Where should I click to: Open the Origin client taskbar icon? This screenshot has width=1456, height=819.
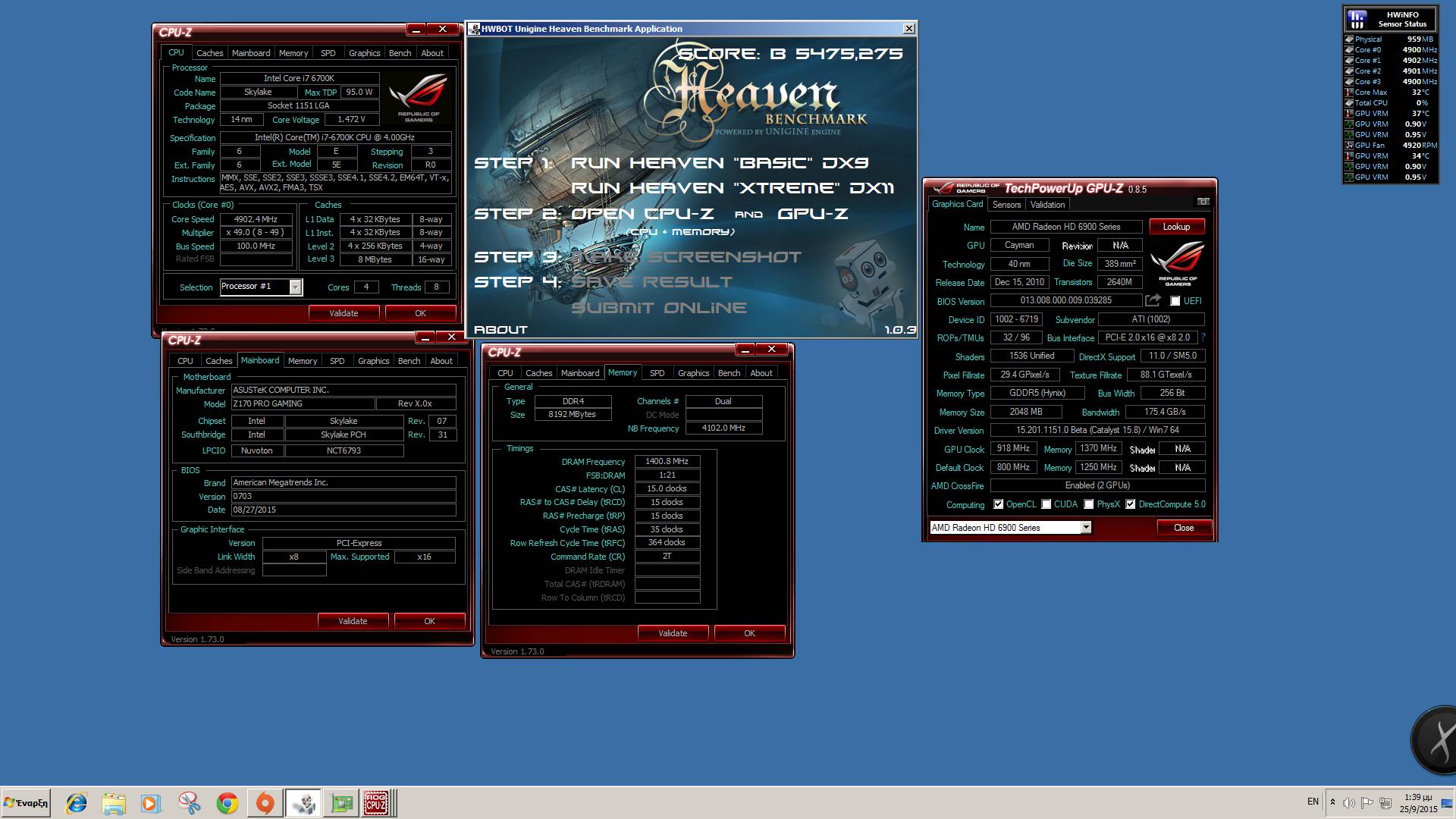pyautogui.click(x=265, y=803)
